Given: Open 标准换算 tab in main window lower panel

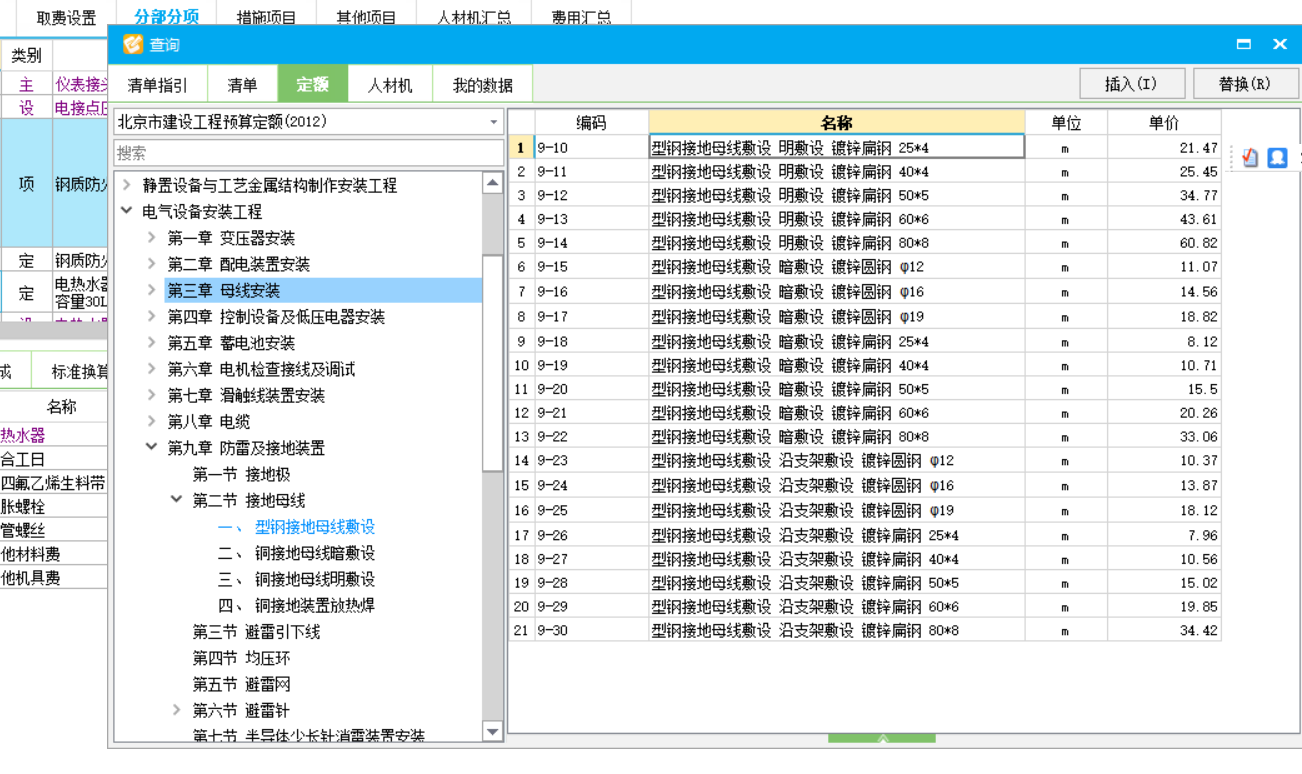Looking at the screenshot, I should [79, 372].
